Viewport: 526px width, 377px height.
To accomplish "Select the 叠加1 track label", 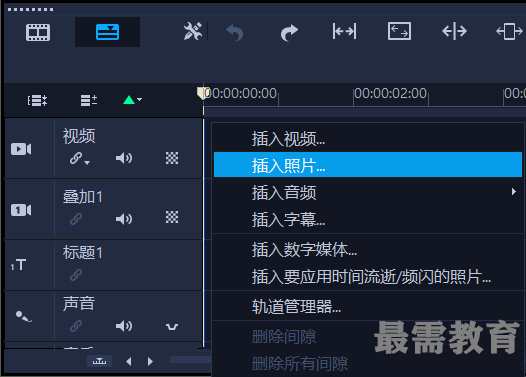I will [x=83, y=197].
